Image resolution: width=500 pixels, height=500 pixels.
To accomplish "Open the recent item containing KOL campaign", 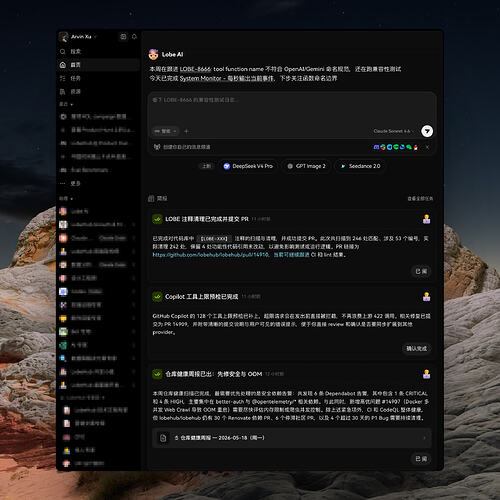I will pos(99,116).
